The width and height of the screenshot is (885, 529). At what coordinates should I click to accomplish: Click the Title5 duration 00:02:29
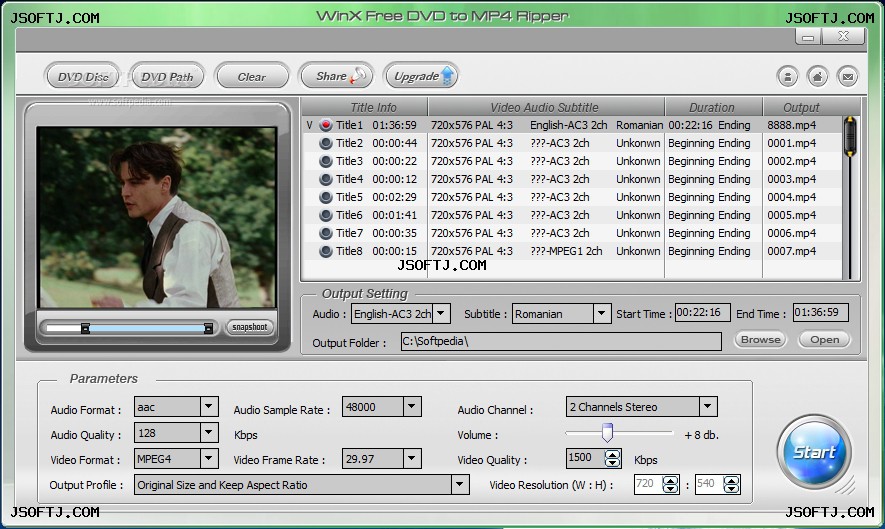[x=395, y=197]
